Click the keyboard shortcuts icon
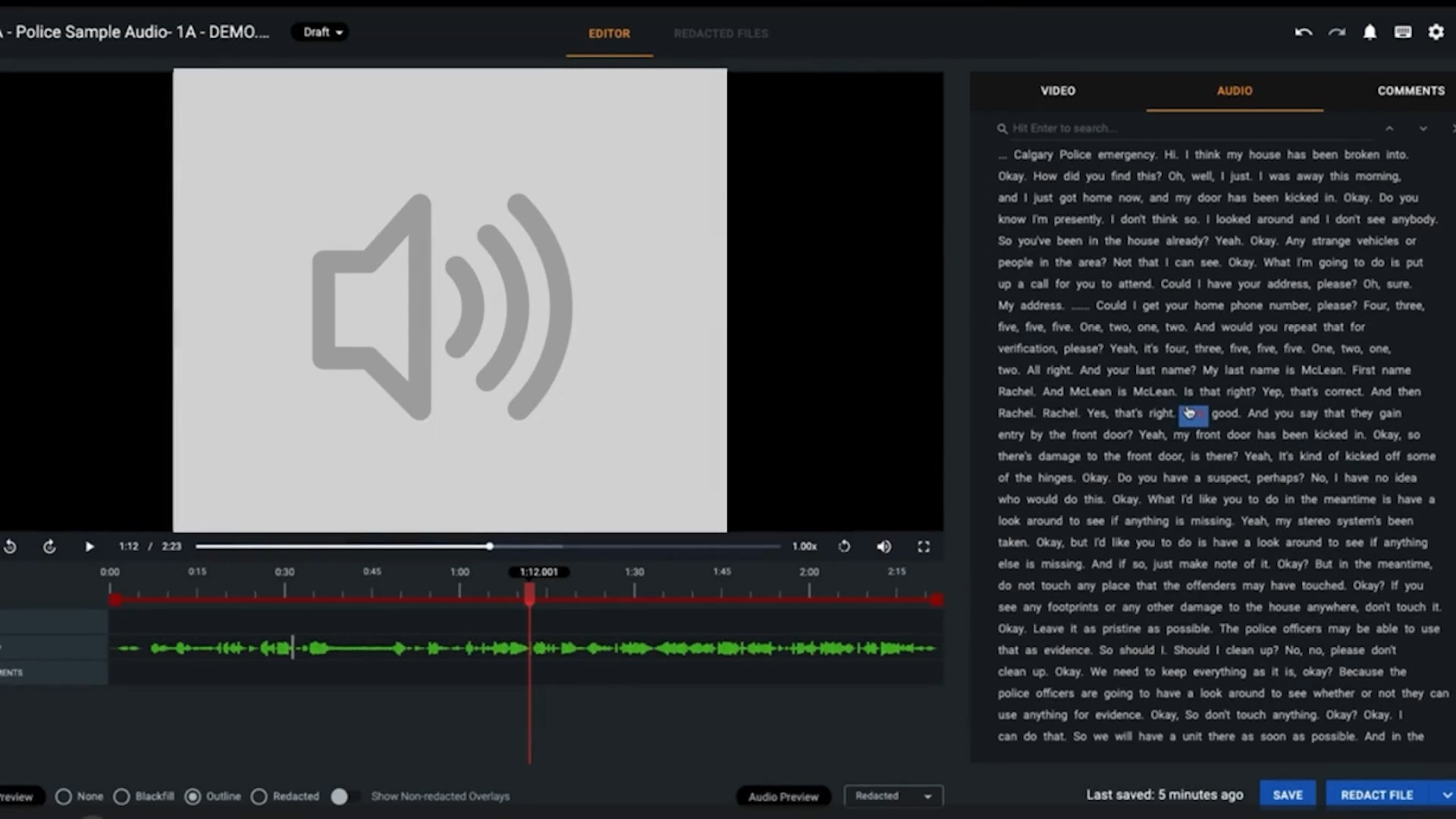 tap(1402, 33)
